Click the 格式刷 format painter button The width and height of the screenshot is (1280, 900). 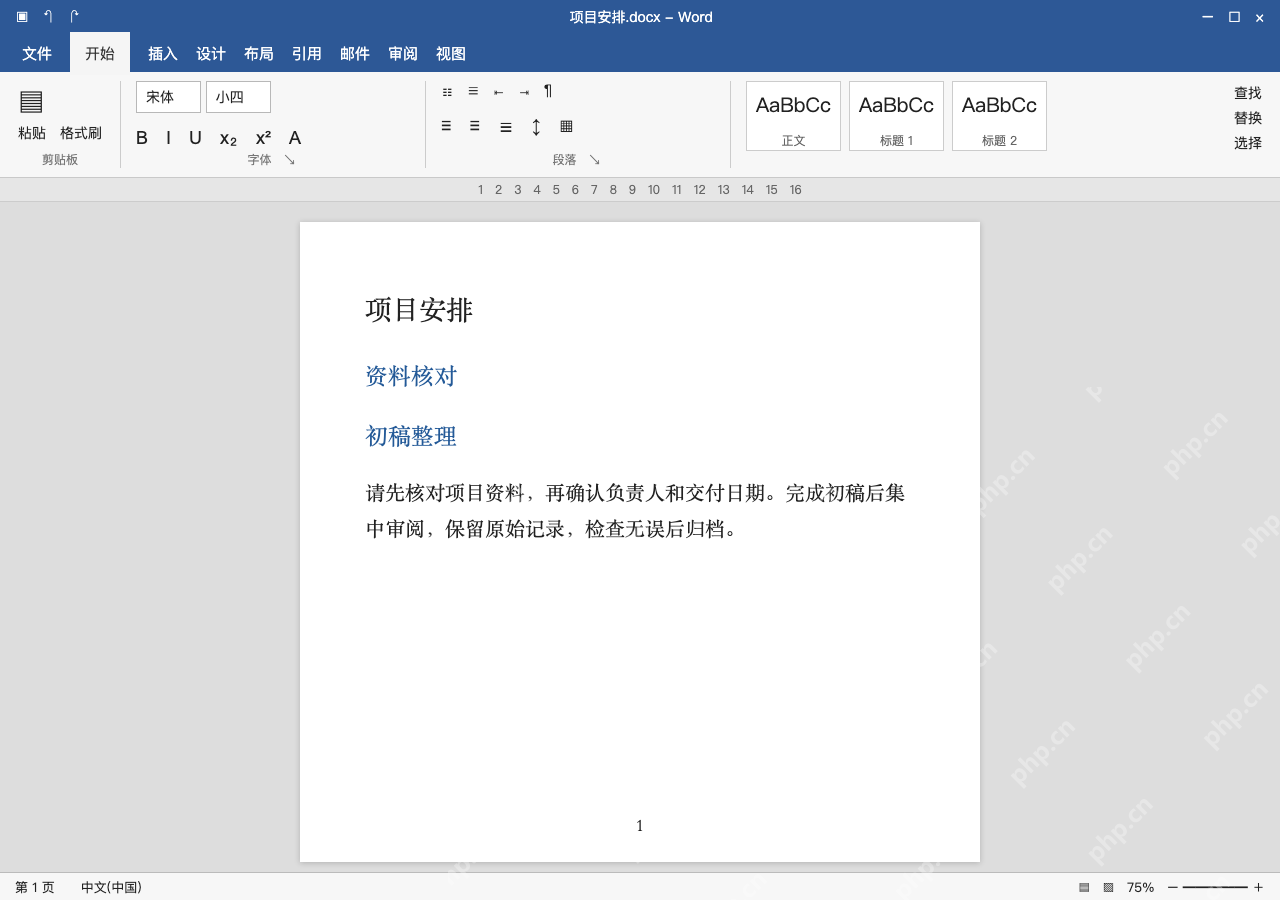click(81, 133)
